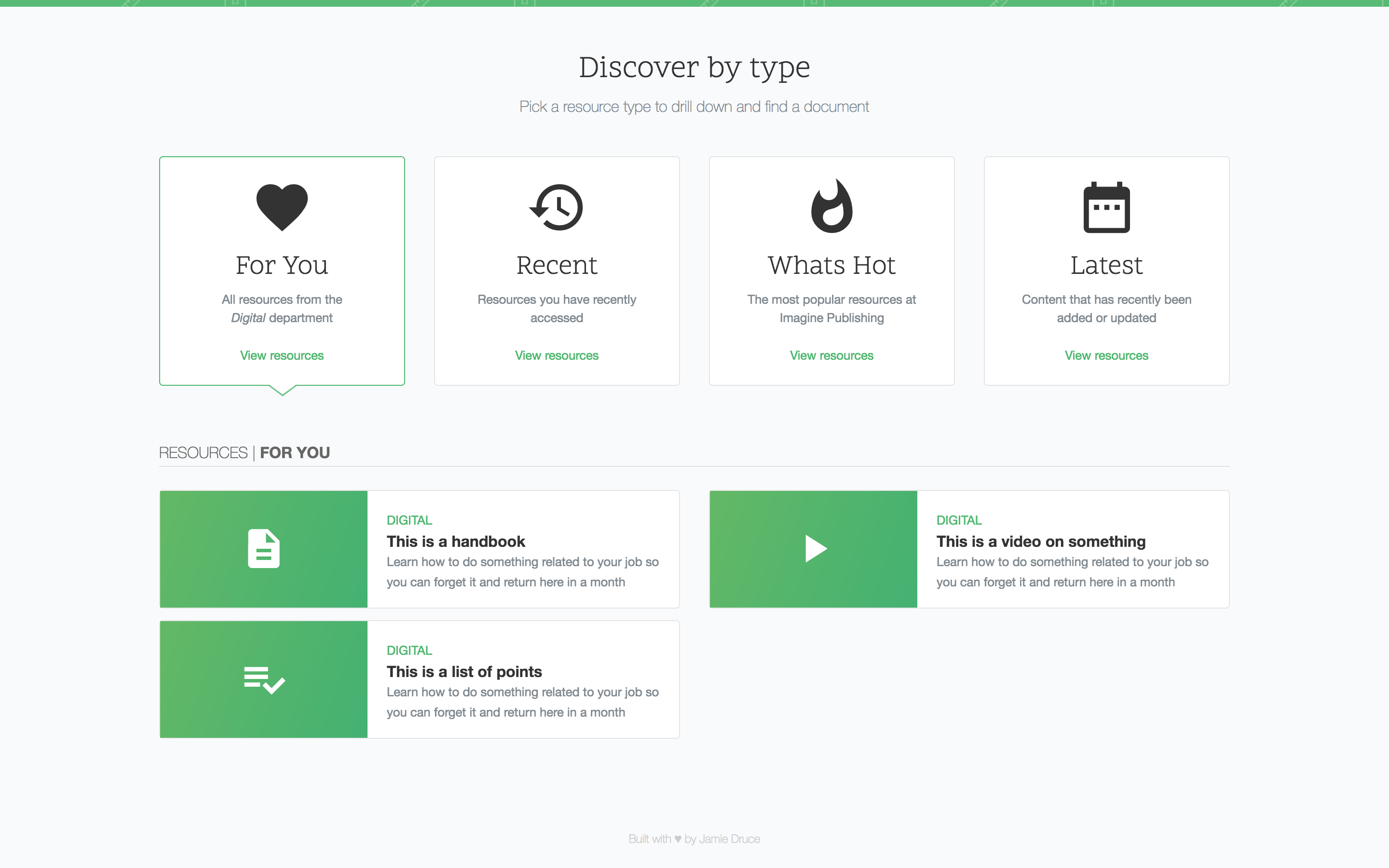Click 'Content that has recently been added' description
Image resolution: width=1389 pixels, height=868 pixels.
(x=1106, y=309)
